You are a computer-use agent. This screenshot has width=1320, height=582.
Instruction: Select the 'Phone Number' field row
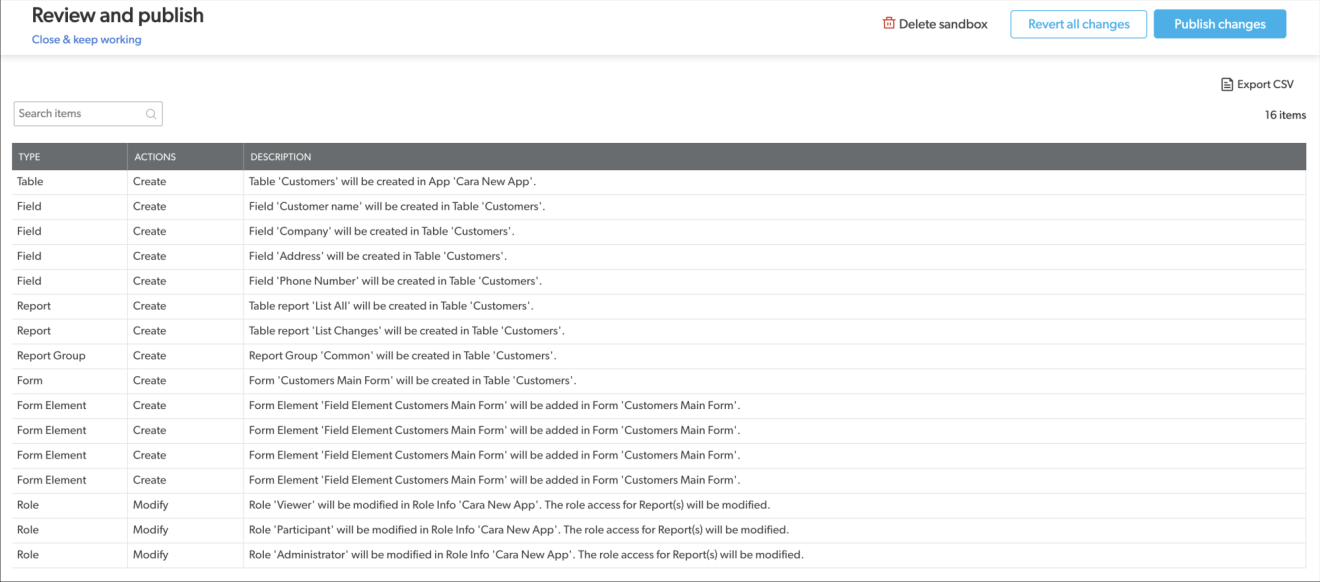(394, 281)
